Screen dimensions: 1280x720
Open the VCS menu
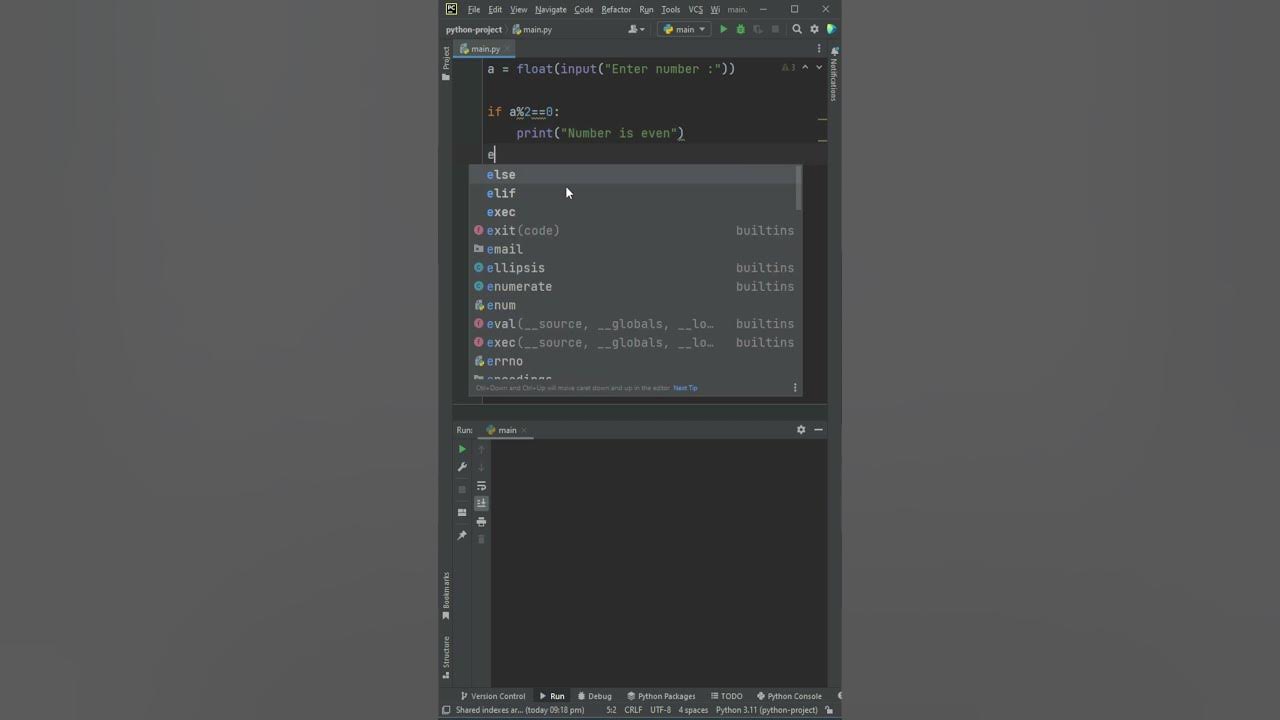click(695, 9)
